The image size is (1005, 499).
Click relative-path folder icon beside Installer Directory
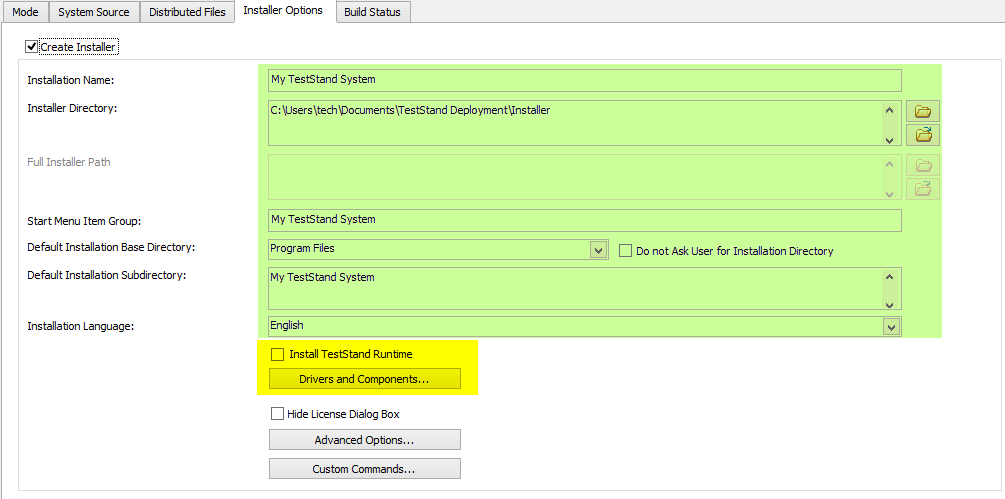point(922,135)
